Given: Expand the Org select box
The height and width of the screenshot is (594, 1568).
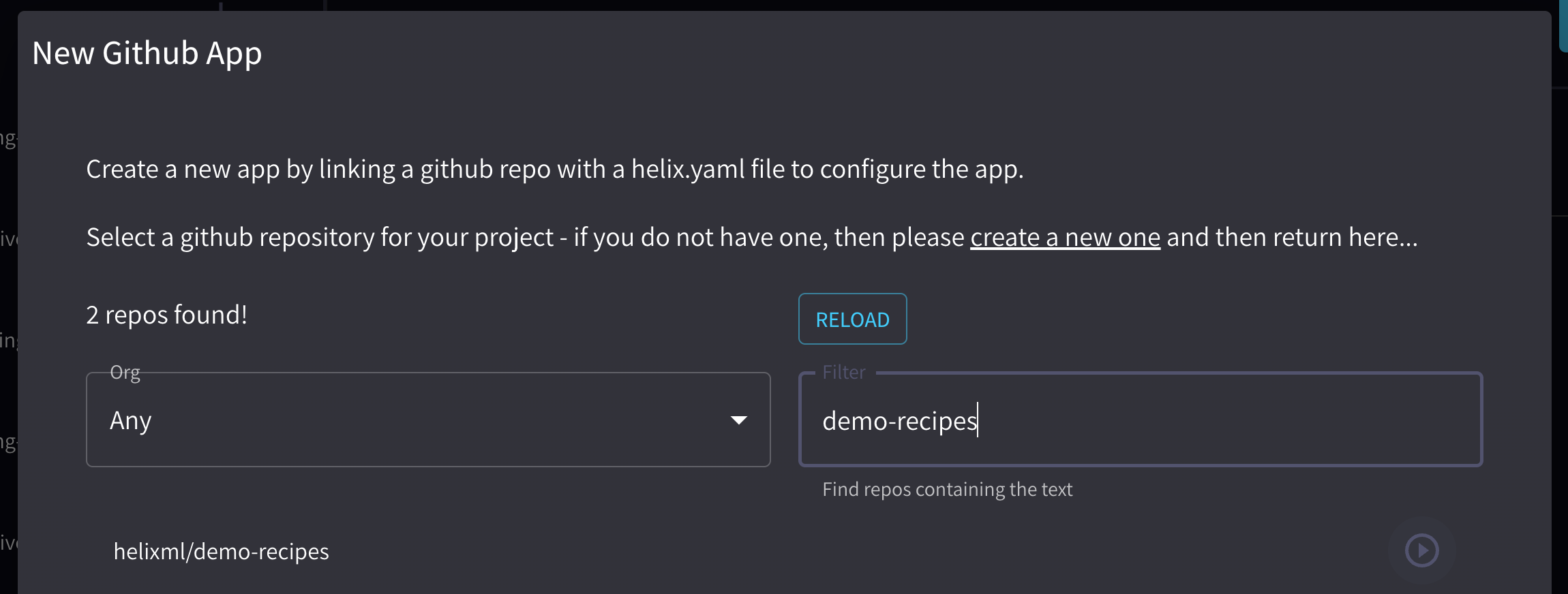Looking at the screenshot, I should coord(428,420).
